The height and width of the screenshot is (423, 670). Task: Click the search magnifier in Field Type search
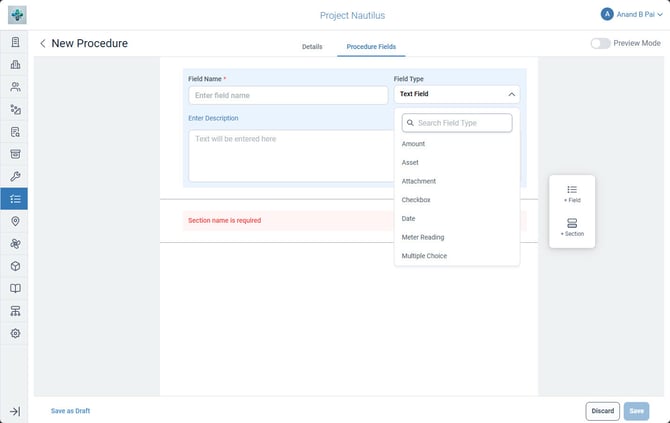click(x=410, y=123)
